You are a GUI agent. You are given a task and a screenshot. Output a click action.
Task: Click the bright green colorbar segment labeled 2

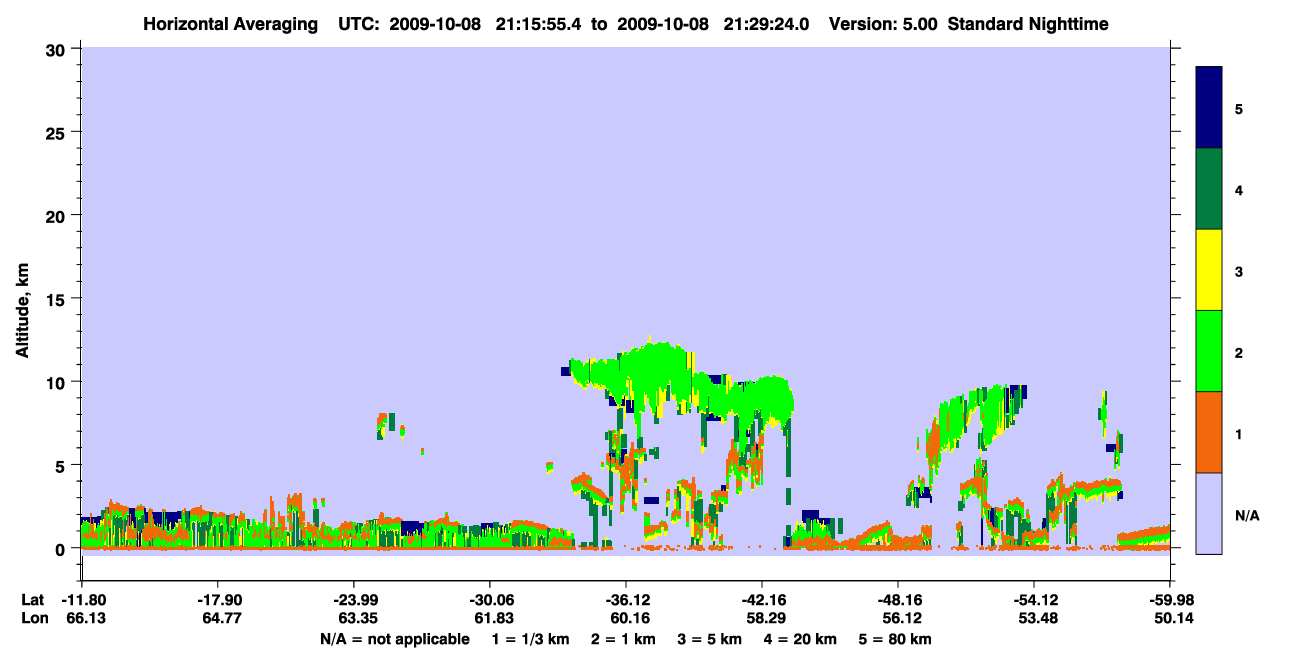coord(1209,351)
